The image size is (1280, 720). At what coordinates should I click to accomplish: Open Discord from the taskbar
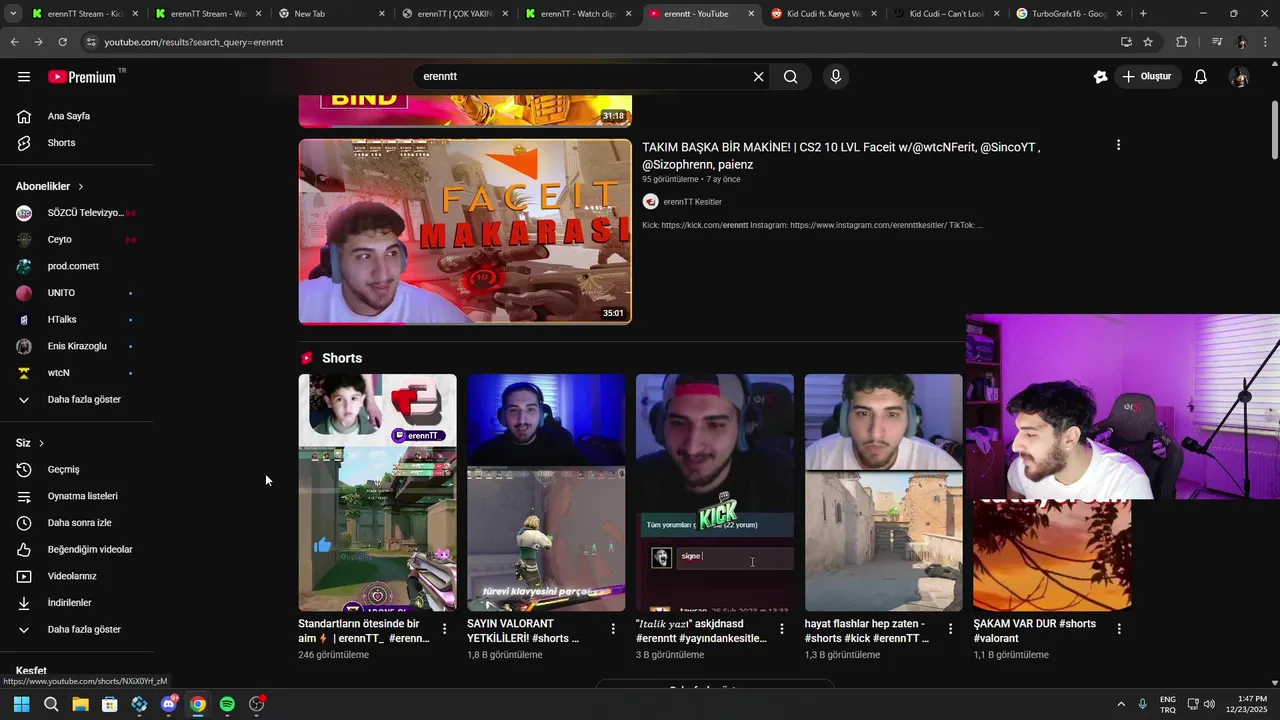169,704
